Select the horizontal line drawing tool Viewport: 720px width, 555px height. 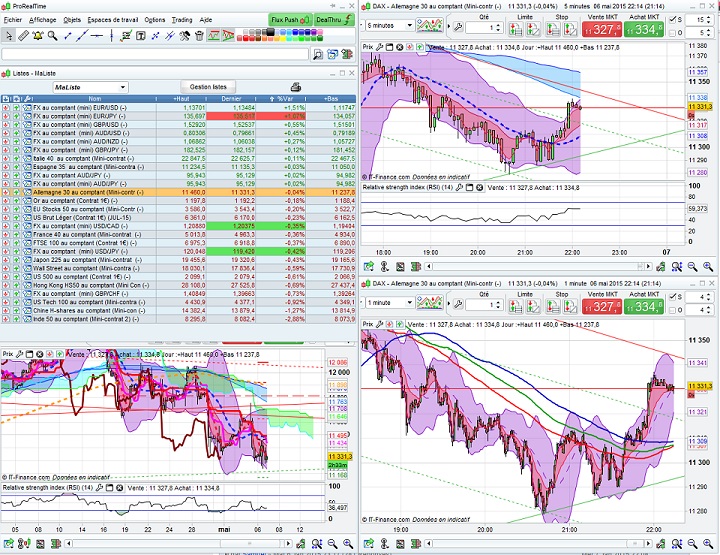(x=96, y=35)
